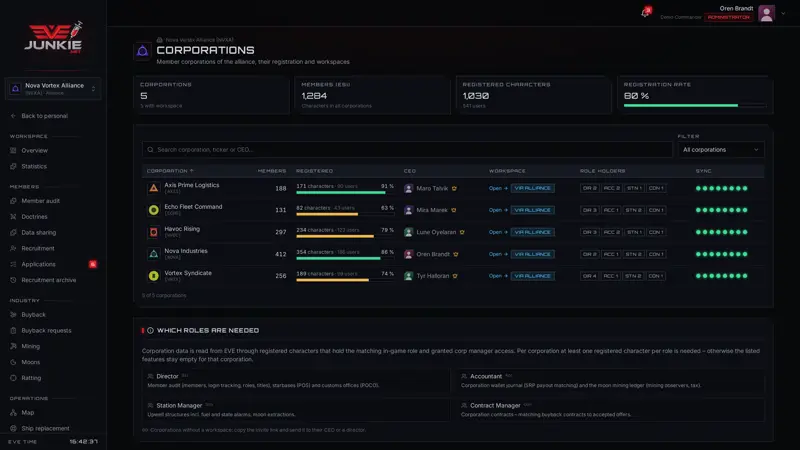Click the Overview sidebar icon

(x=13, y=151)
